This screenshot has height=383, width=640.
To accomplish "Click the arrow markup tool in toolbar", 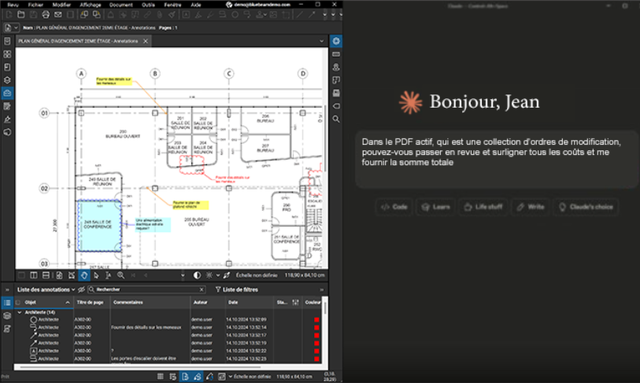I will [x=311, y=15].
